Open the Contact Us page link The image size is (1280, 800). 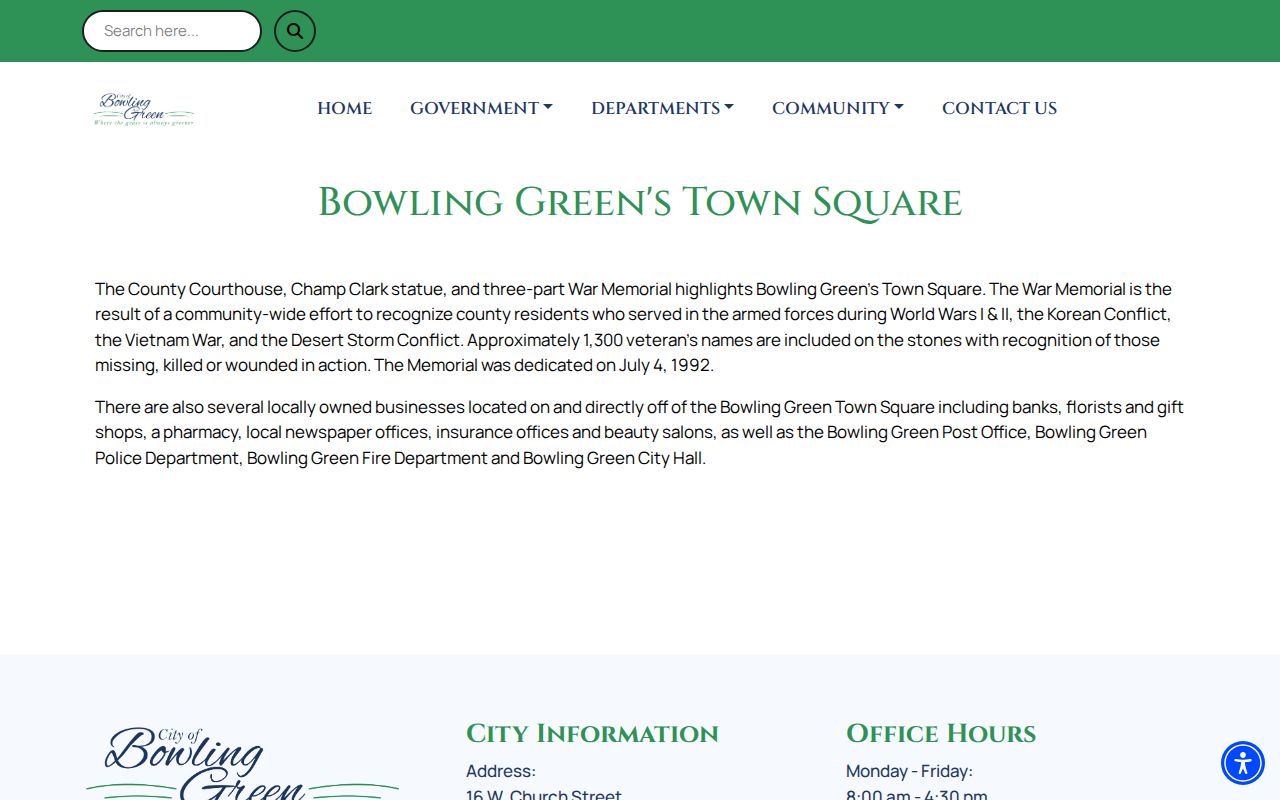(999, 108)
